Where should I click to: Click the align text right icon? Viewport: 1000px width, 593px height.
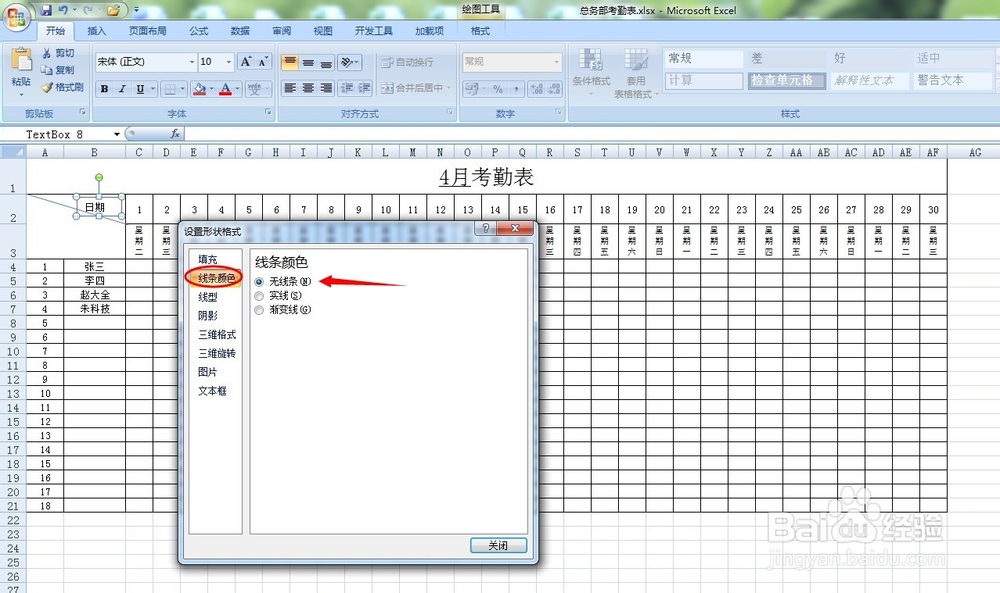[326, 88]
